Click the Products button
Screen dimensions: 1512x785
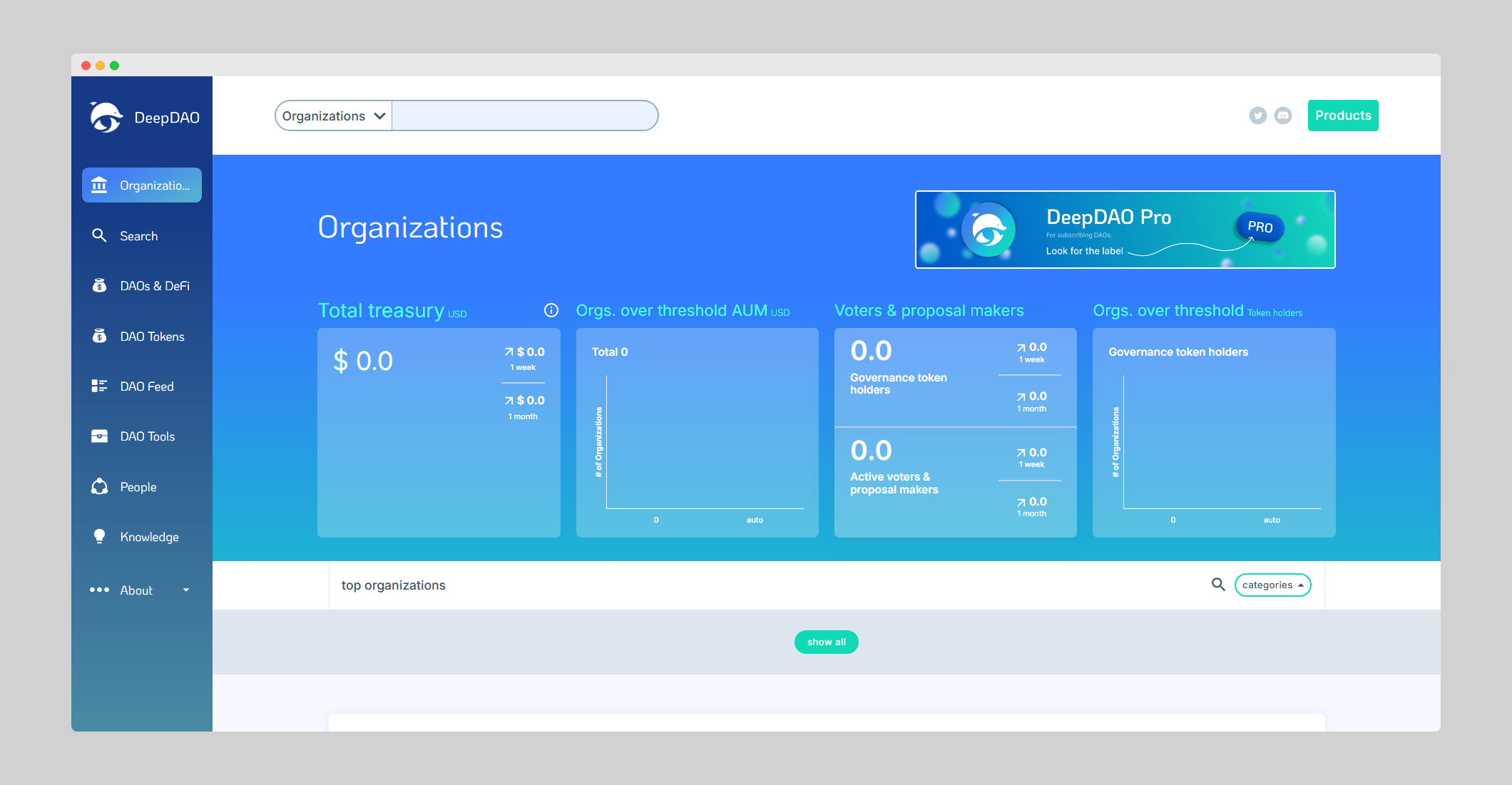point(1343,116)
